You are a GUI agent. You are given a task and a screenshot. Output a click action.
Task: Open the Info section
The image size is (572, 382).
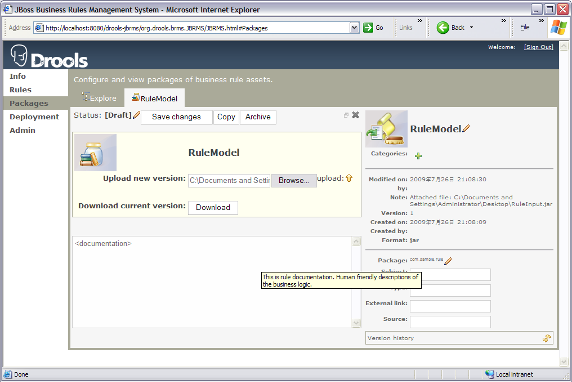(18, 76)
